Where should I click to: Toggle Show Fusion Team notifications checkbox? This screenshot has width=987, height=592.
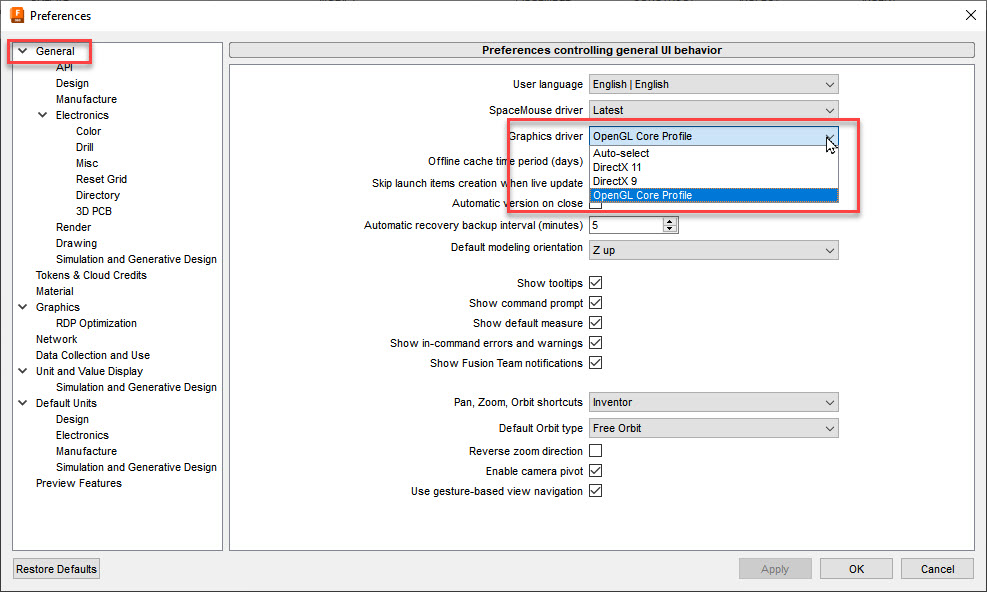[595, 363]
